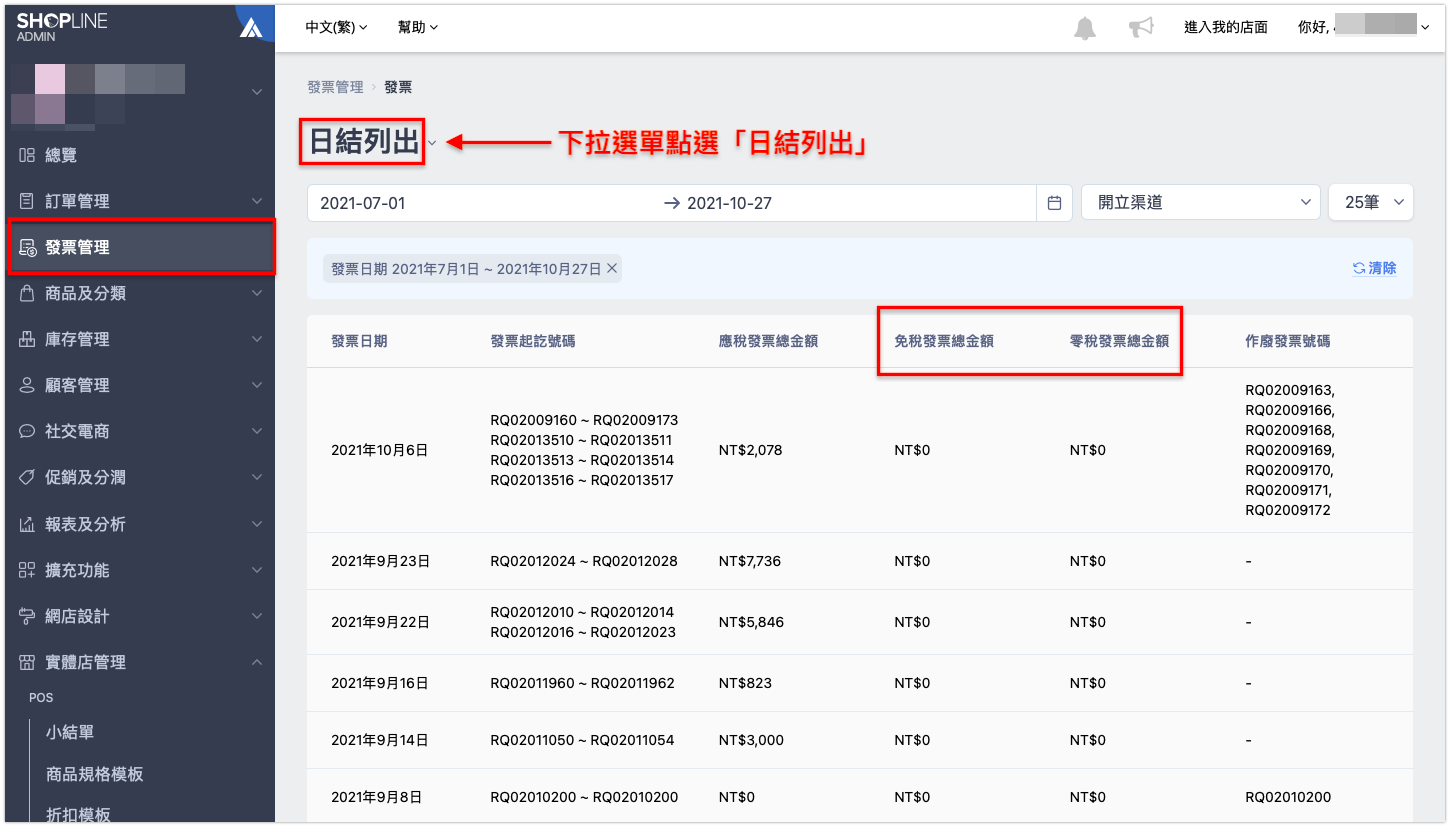Change the 25筆 page size dropdown
The image size is (1450, 827).
point(1370,203)
